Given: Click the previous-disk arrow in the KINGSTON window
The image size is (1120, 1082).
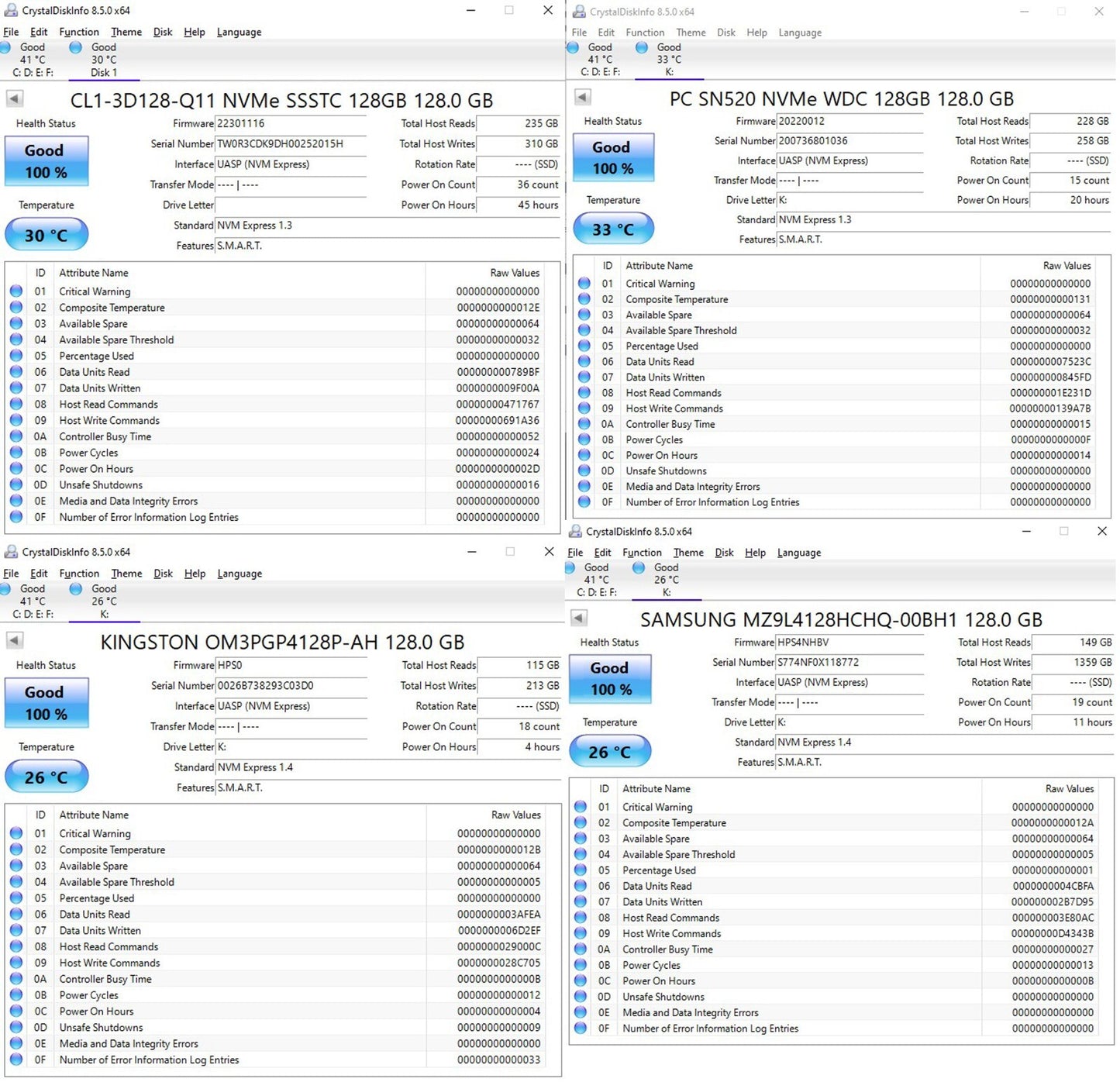Looking at the screenshot, I should (15, 640).
